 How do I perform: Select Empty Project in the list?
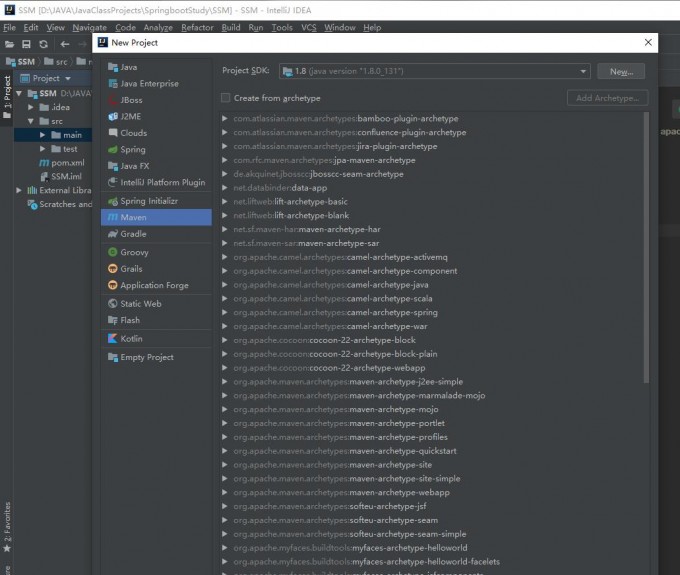[x=147, y=357]
